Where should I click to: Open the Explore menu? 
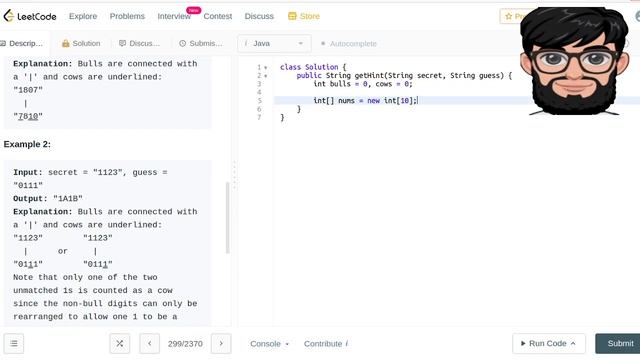[83, 16]
